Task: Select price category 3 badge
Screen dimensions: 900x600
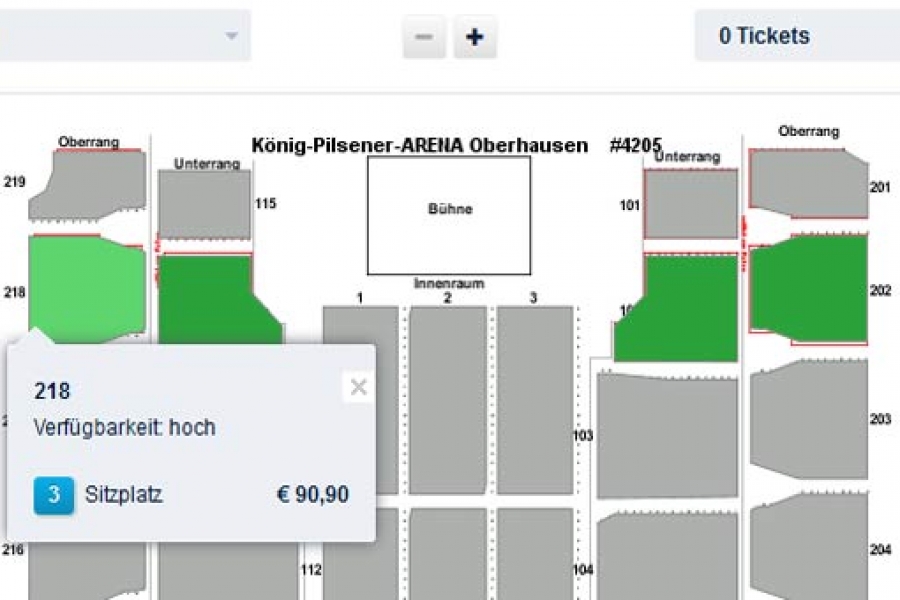Action: [54, 495]
